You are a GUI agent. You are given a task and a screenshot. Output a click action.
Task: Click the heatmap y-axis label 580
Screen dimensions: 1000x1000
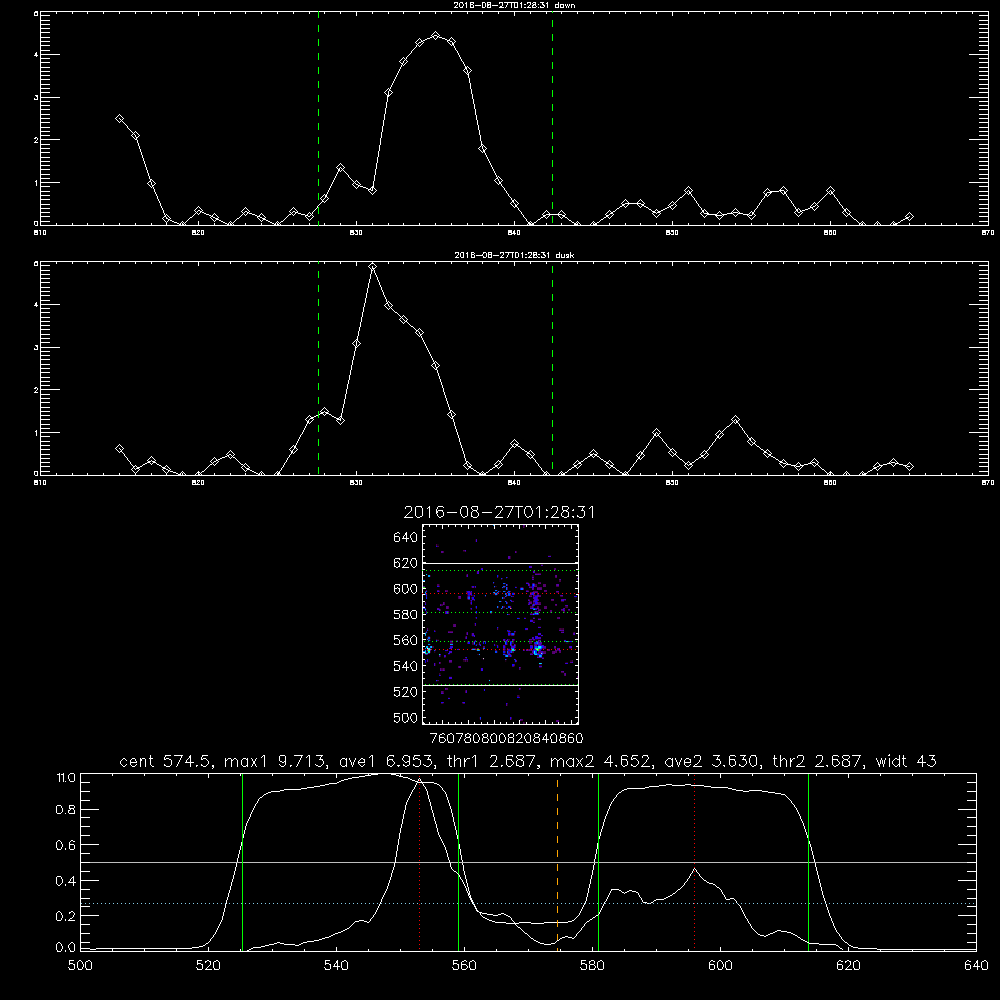point(406,615)
